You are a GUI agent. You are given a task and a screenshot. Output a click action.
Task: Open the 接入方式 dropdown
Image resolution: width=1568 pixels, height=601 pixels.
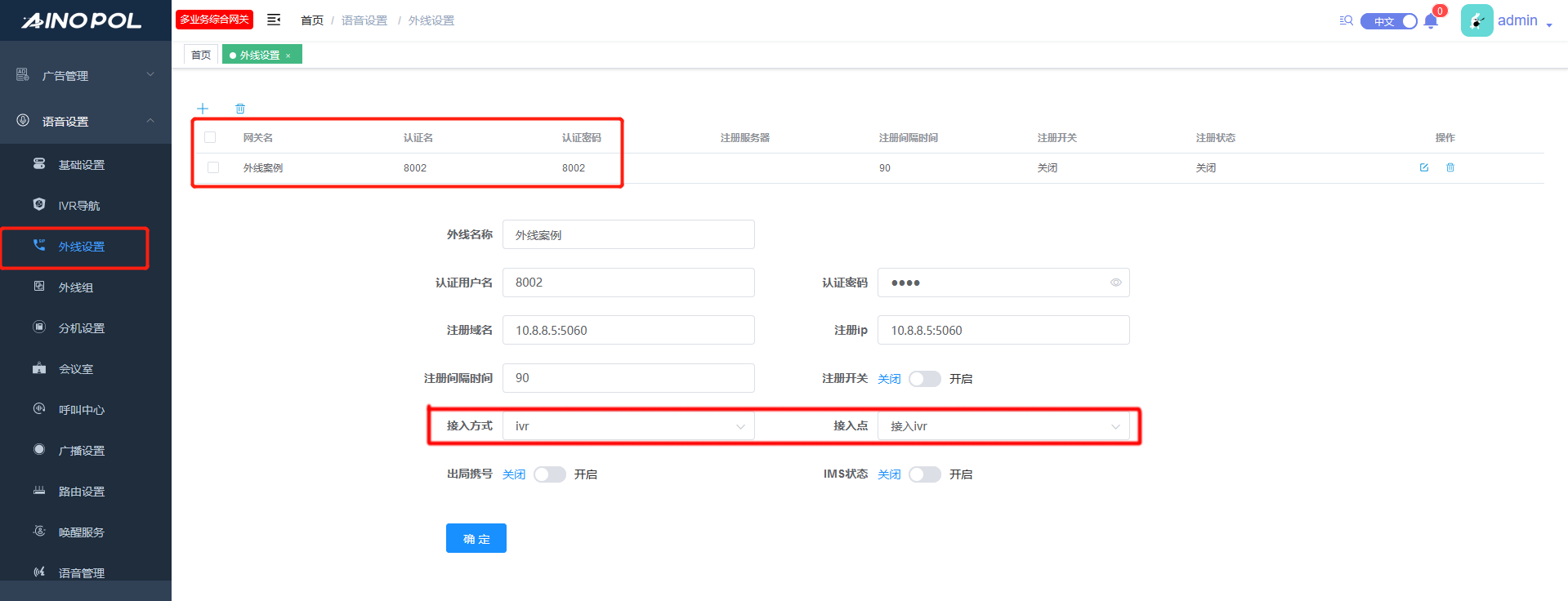point(628,426)
